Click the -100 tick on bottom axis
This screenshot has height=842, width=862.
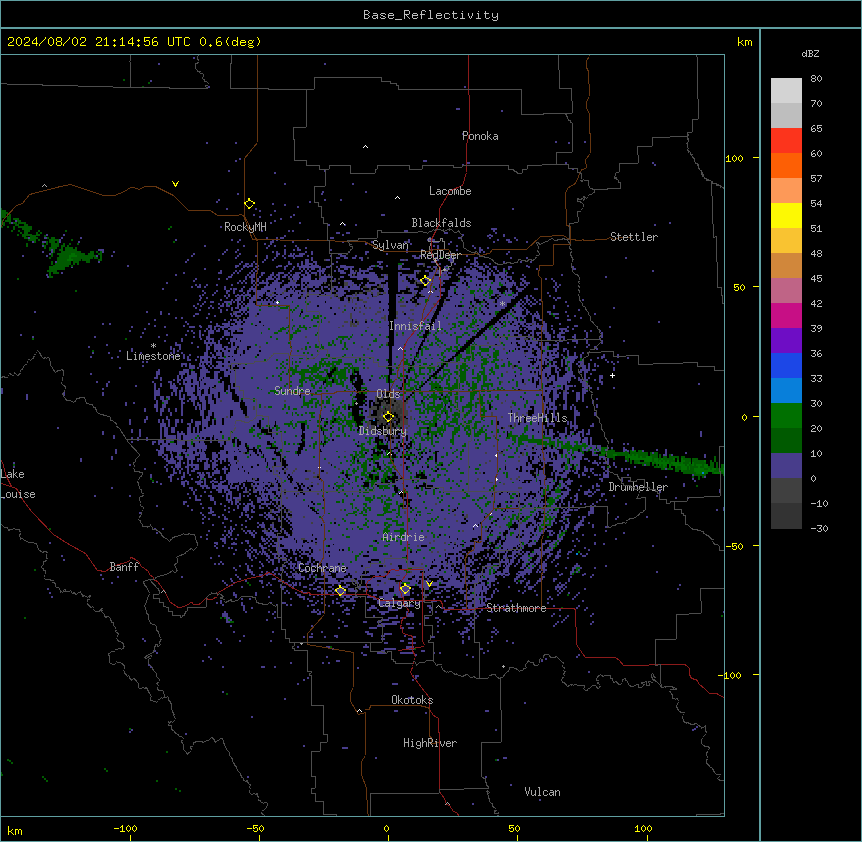tap(125, 828)
